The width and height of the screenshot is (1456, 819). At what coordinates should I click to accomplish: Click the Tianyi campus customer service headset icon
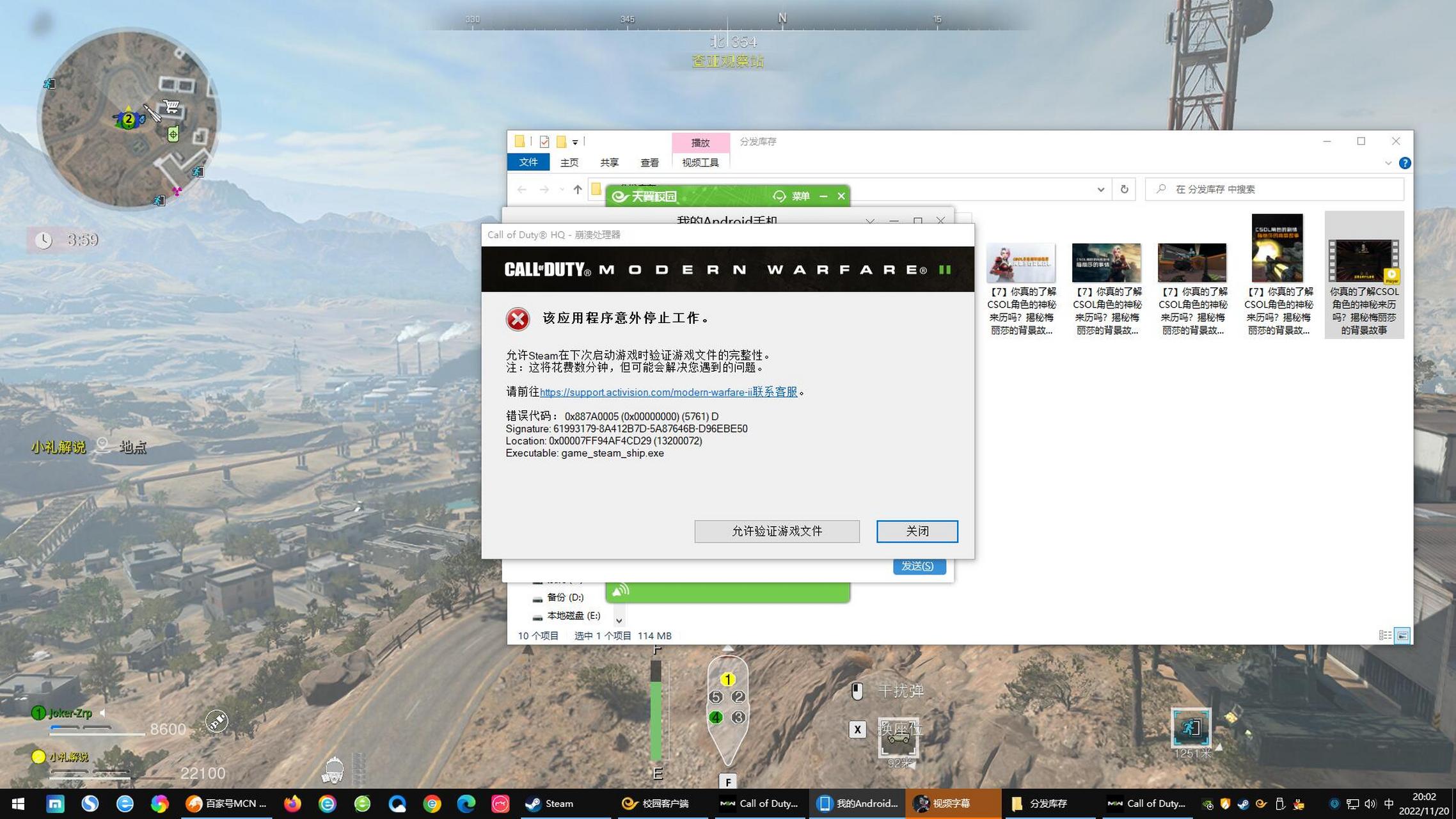(779, 196)
